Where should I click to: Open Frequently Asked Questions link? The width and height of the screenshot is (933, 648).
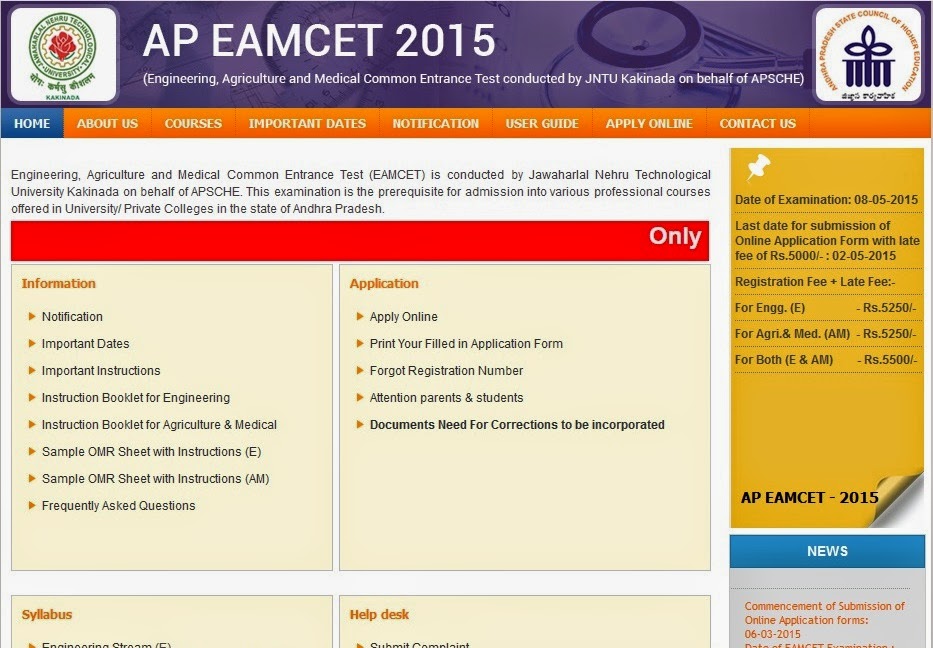pos(118,506)
